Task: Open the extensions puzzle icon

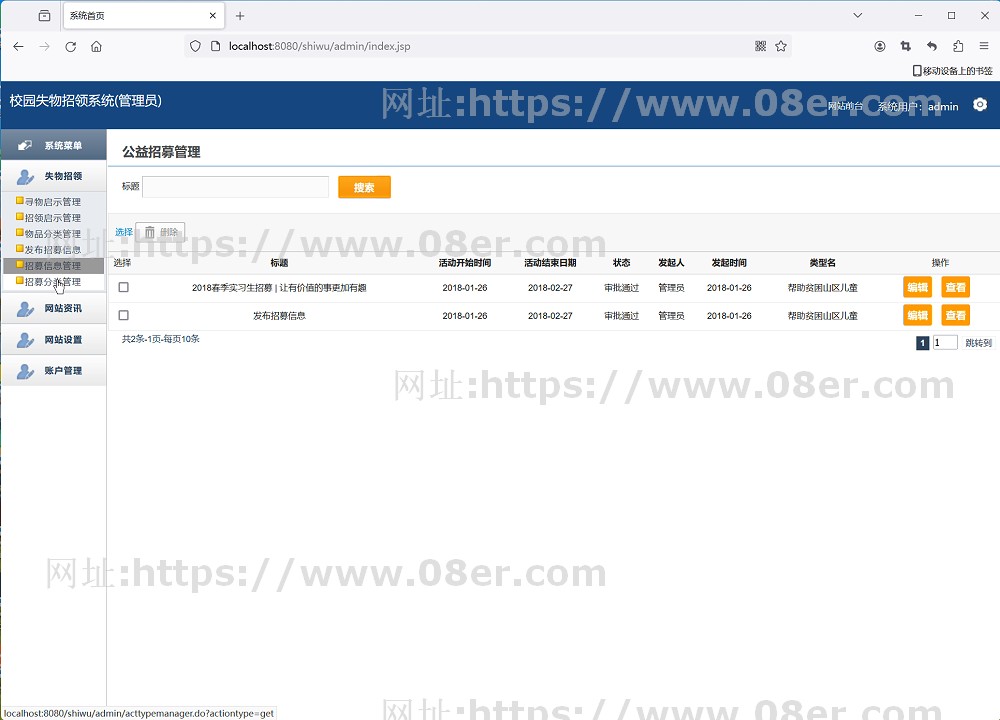Action: coord(958,46)
